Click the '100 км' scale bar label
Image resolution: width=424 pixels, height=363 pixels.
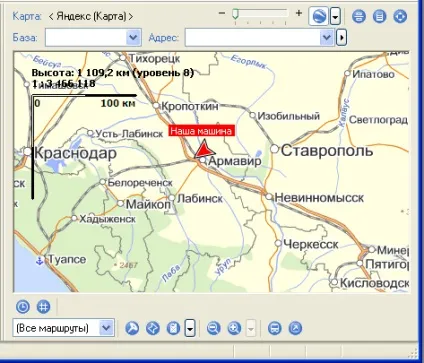118,103
